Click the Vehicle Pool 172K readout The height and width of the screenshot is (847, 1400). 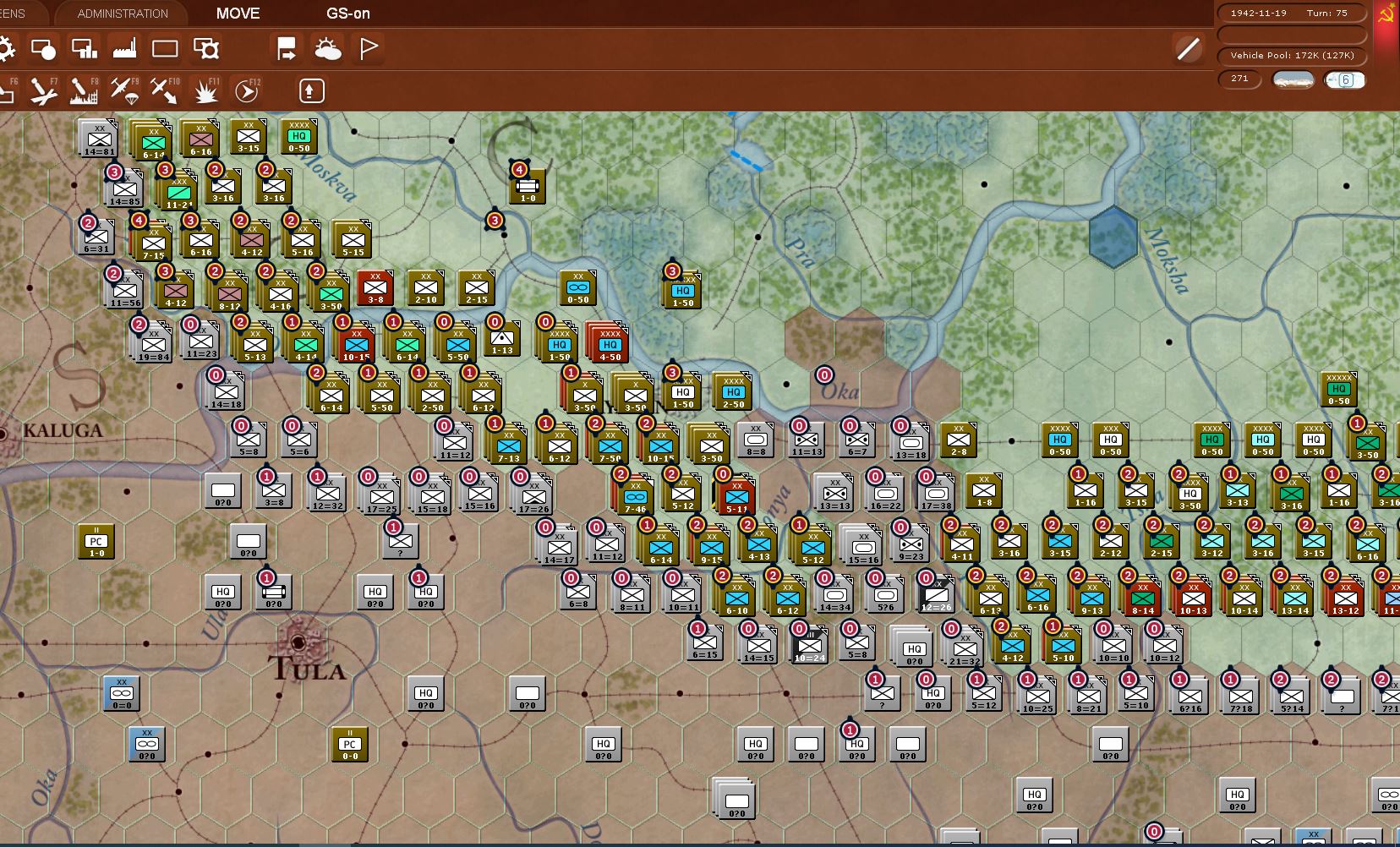click(x=1292, y=56)
